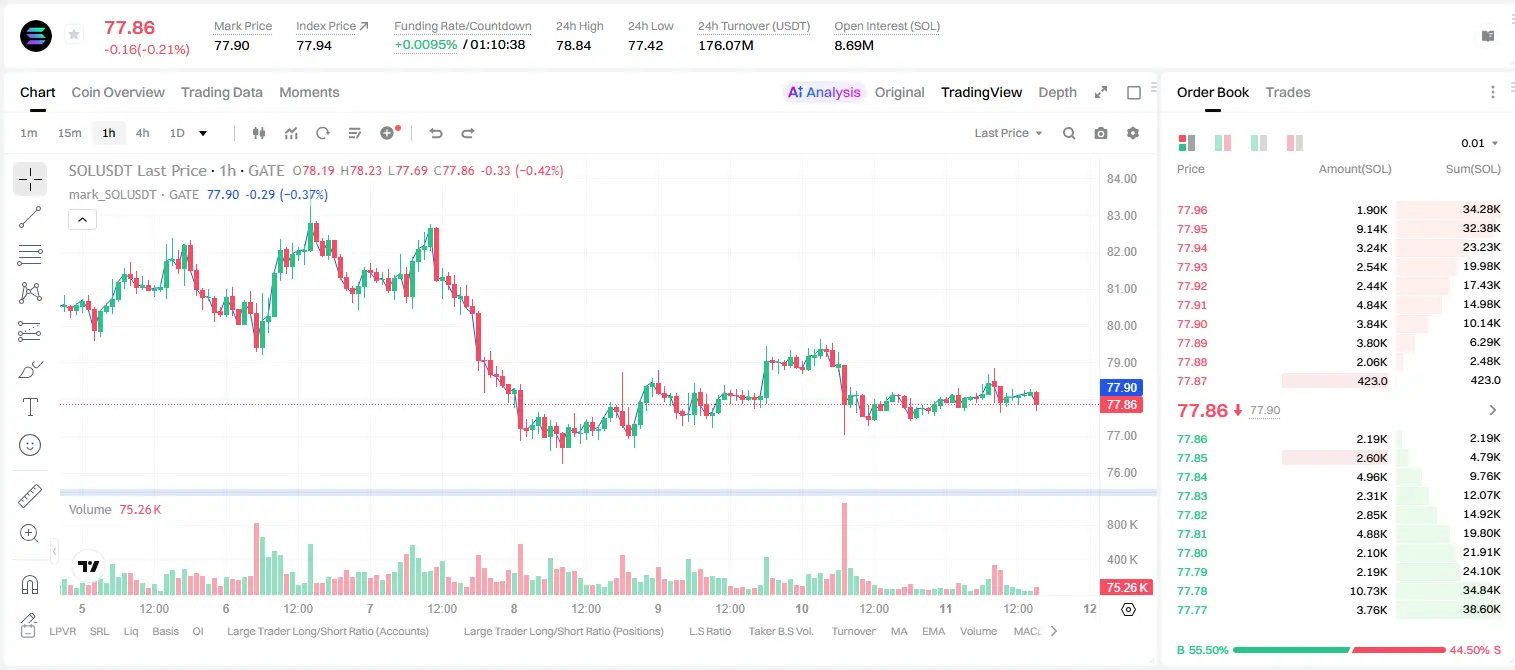Switch to the Trades tab
This screenshot has width=1515, height=670.
pos(1288,92)
